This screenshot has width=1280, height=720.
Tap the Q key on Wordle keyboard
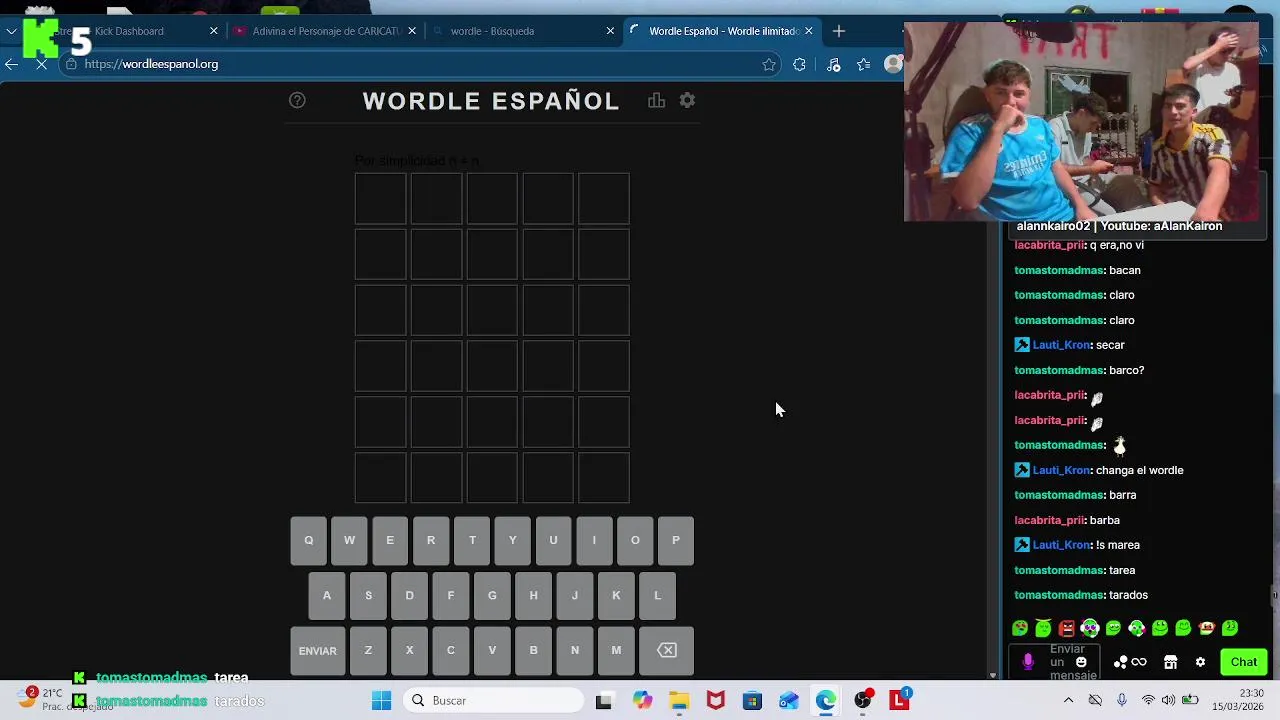(308, 540)
